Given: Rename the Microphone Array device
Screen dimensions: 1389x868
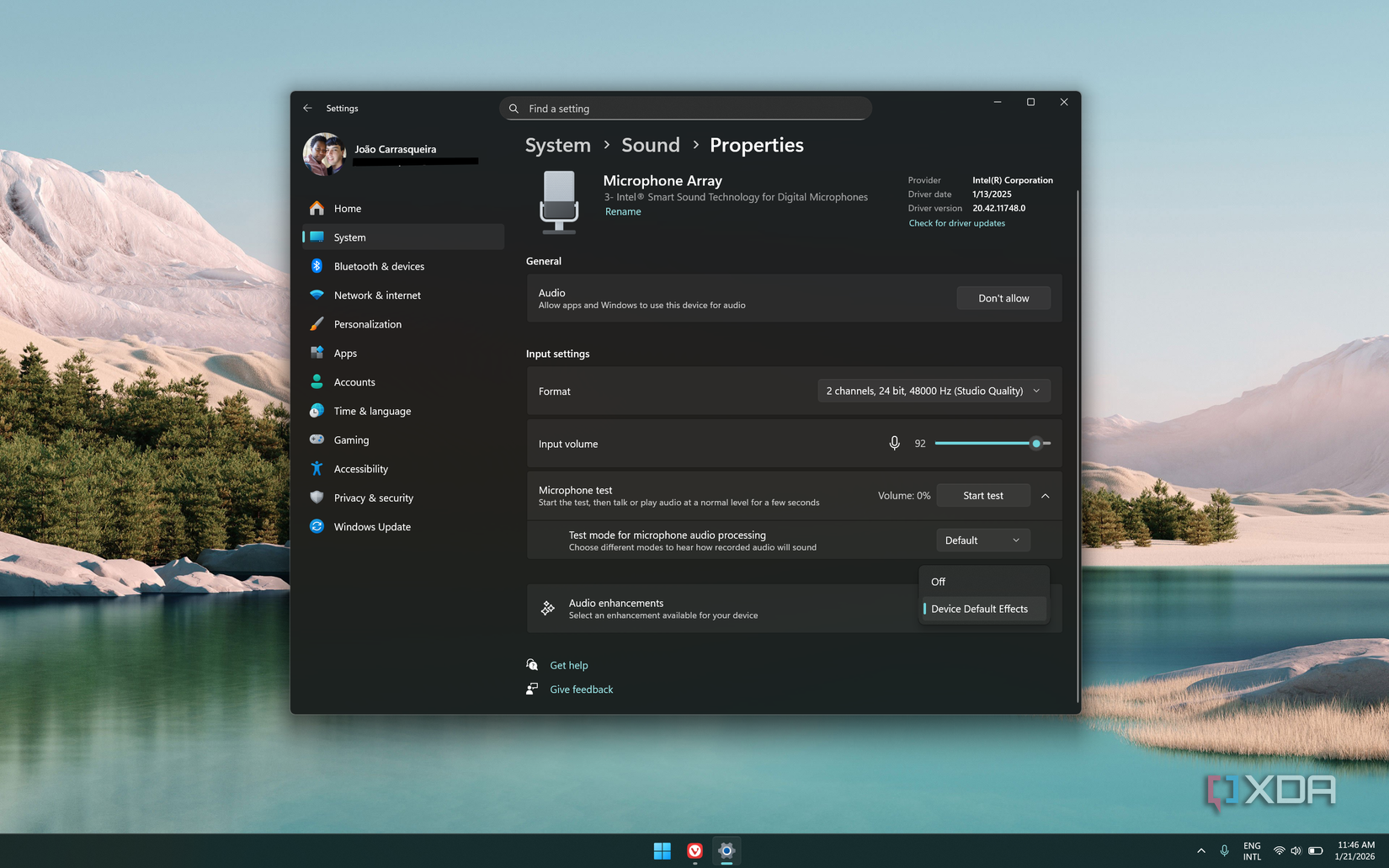Looking at the screenshot, I should tap(623, 212).
